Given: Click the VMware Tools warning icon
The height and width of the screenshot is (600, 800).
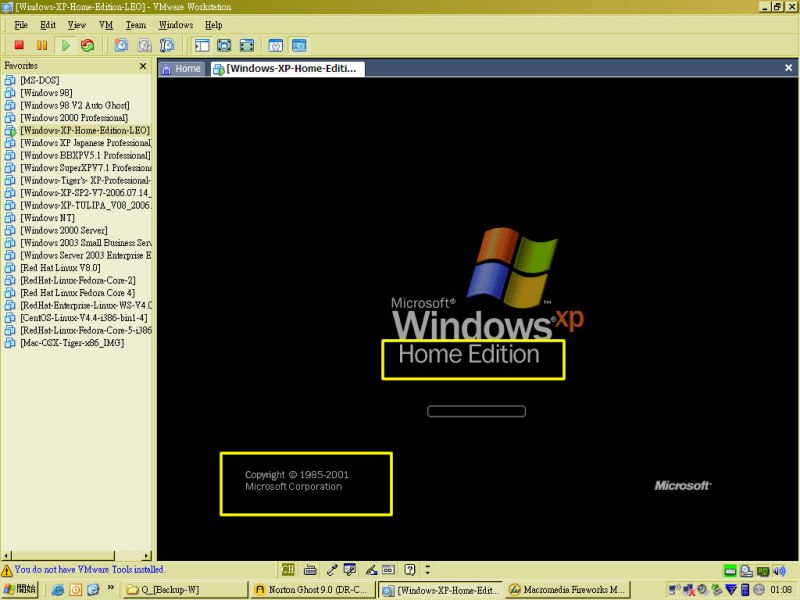Looking at the screenshot, I should click(7, 570).
